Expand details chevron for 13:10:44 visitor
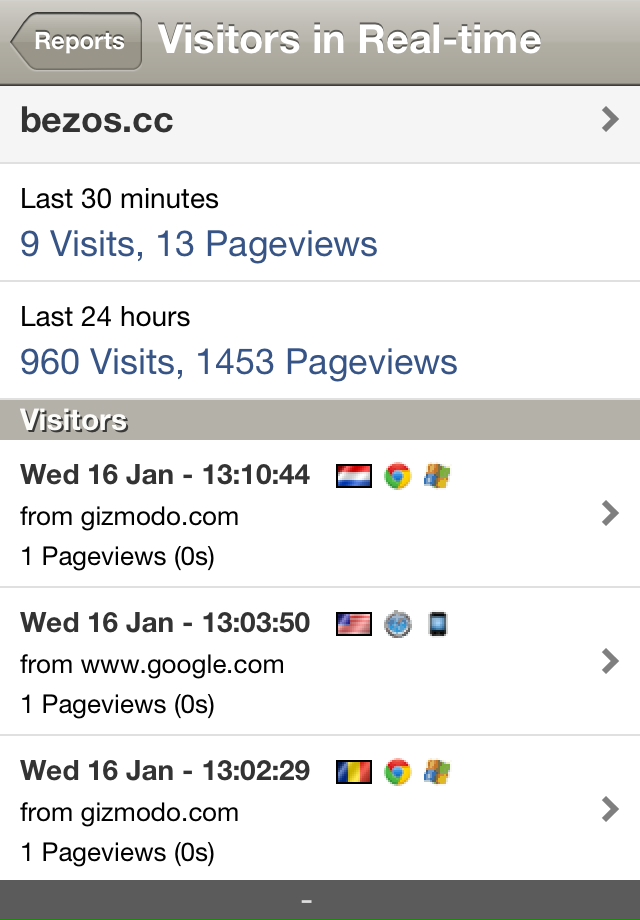Screen dimensions: 640x920 611,513
